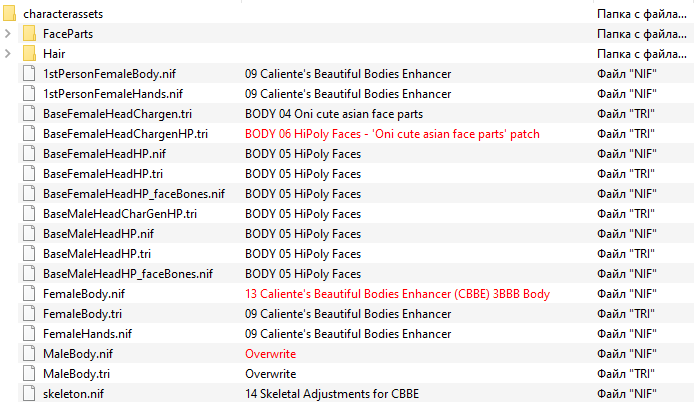694x402 pixels.
Task: Click file icon of BaseFemaleHeadChargenHP.tri
Action: point(29,133)
